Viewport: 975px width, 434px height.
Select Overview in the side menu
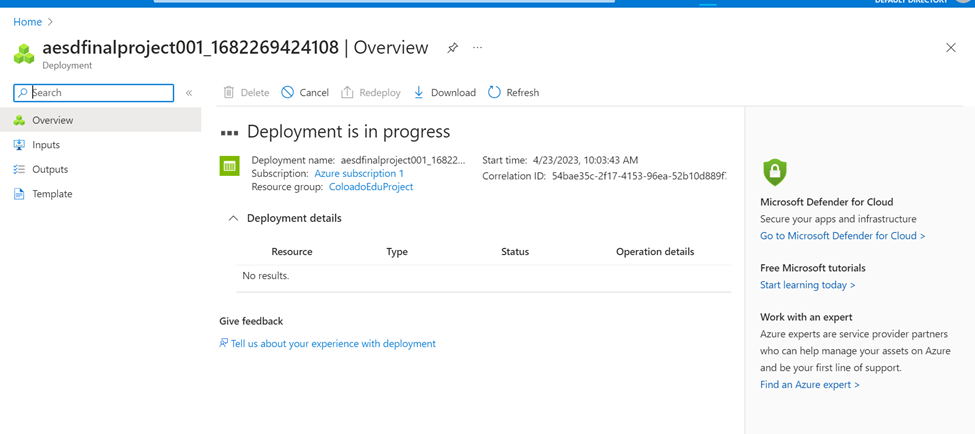click(x=101, y=120)
